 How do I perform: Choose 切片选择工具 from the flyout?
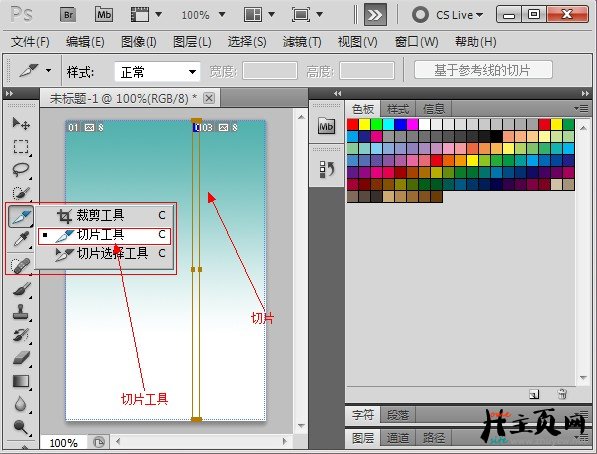click(104, 254)
